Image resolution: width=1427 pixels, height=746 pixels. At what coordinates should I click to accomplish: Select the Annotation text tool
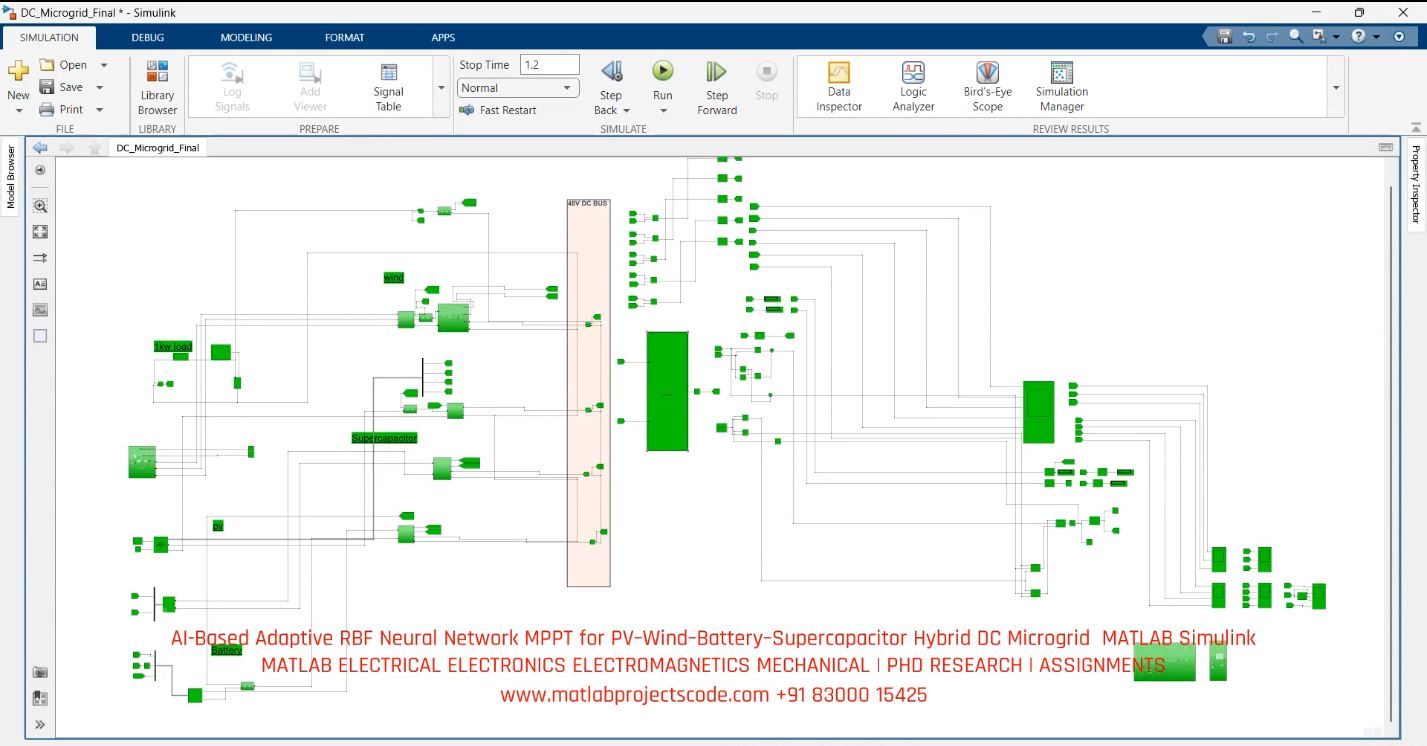pyautogui.click(x=40, y=284)
